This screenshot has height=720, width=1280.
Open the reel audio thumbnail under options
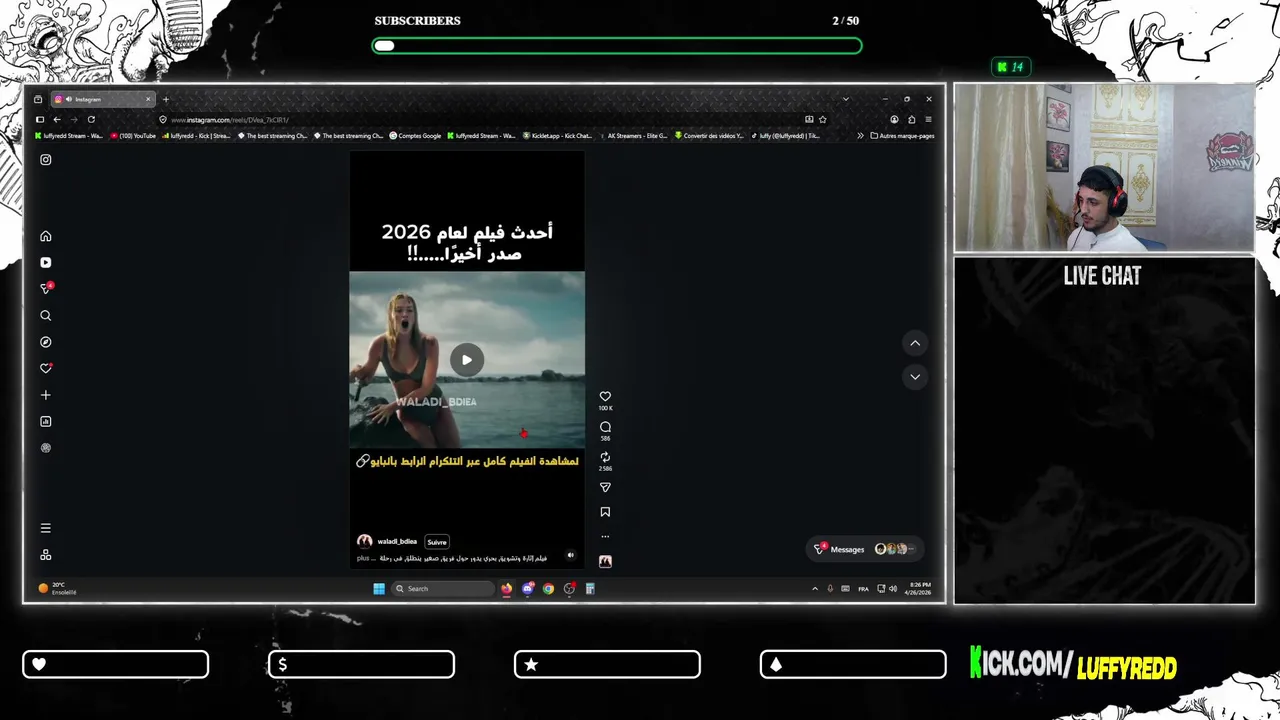[605, 561]
